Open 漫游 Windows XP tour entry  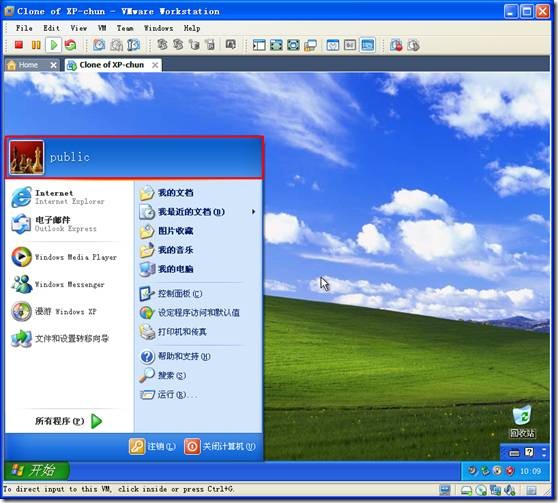click(x=69, y=311)
